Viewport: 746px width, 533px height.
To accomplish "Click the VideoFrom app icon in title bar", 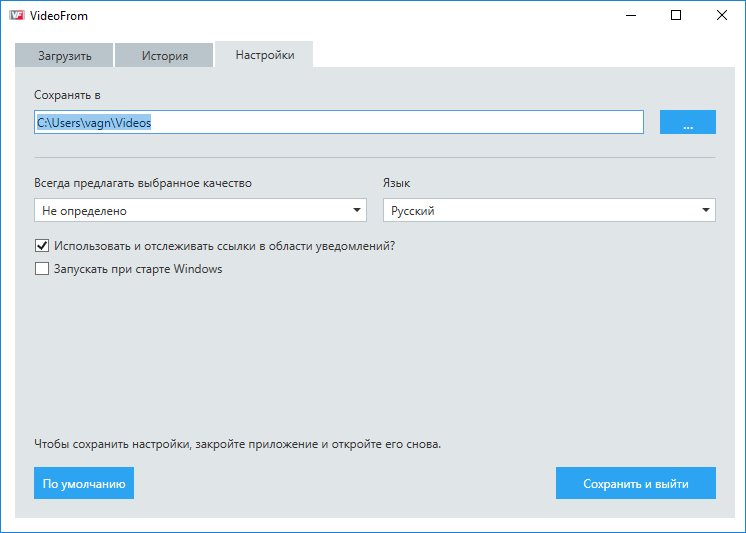I will (17, 16).
